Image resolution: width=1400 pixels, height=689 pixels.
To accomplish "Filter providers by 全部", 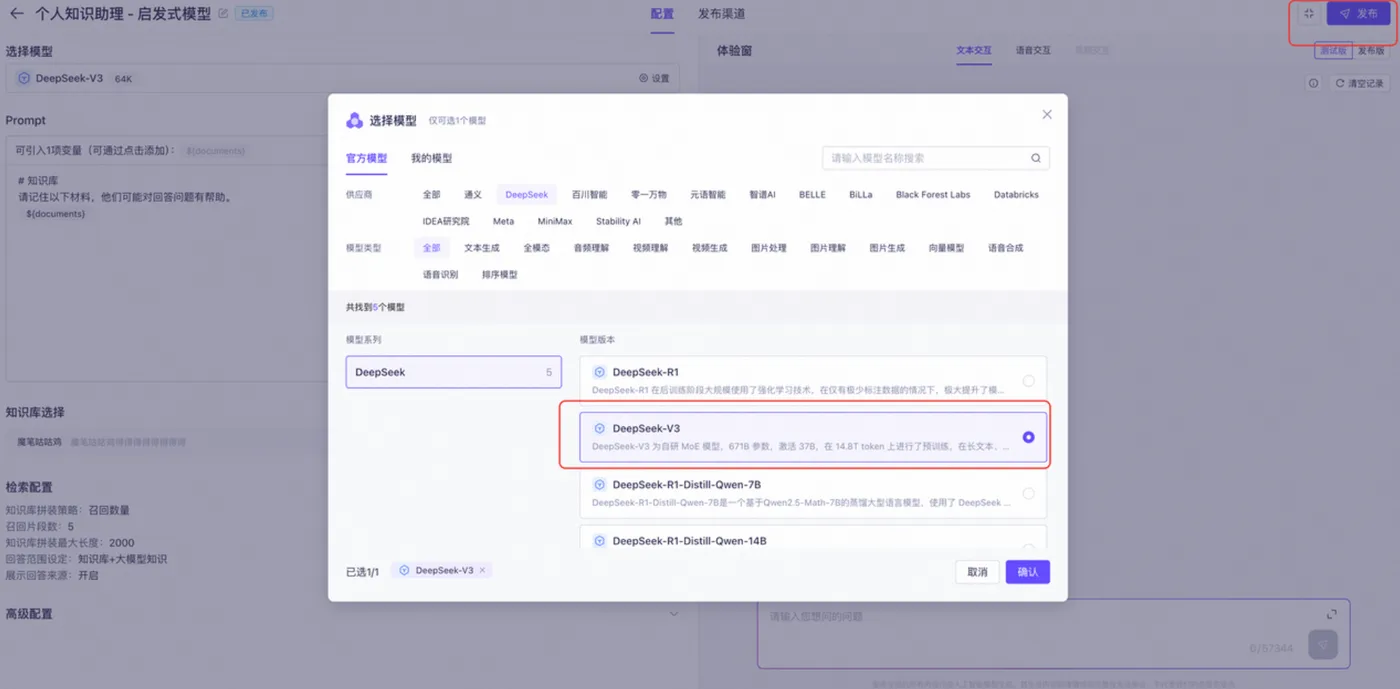I will (431, 194).
